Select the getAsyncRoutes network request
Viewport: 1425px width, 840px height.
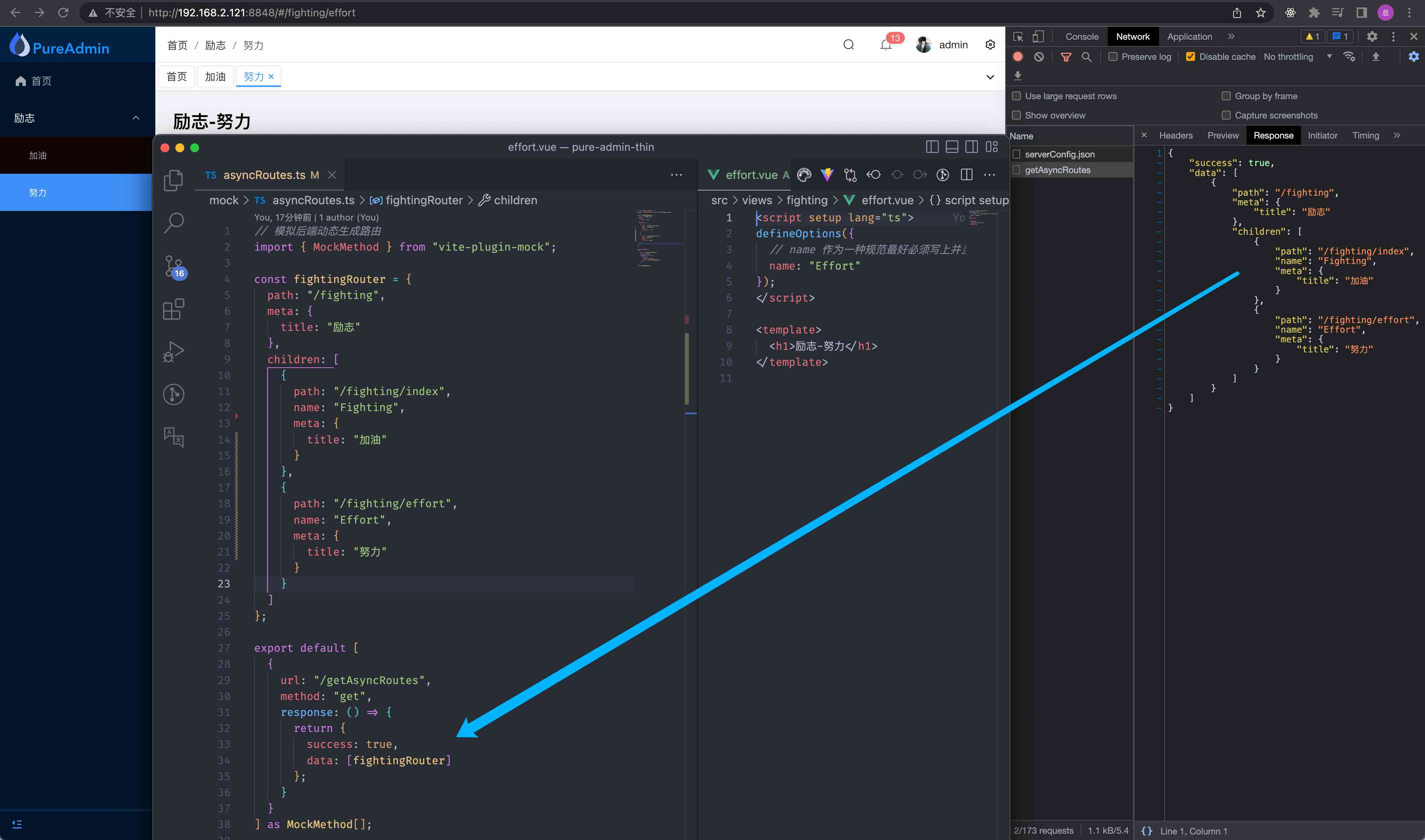click(x=1057, y=170)
